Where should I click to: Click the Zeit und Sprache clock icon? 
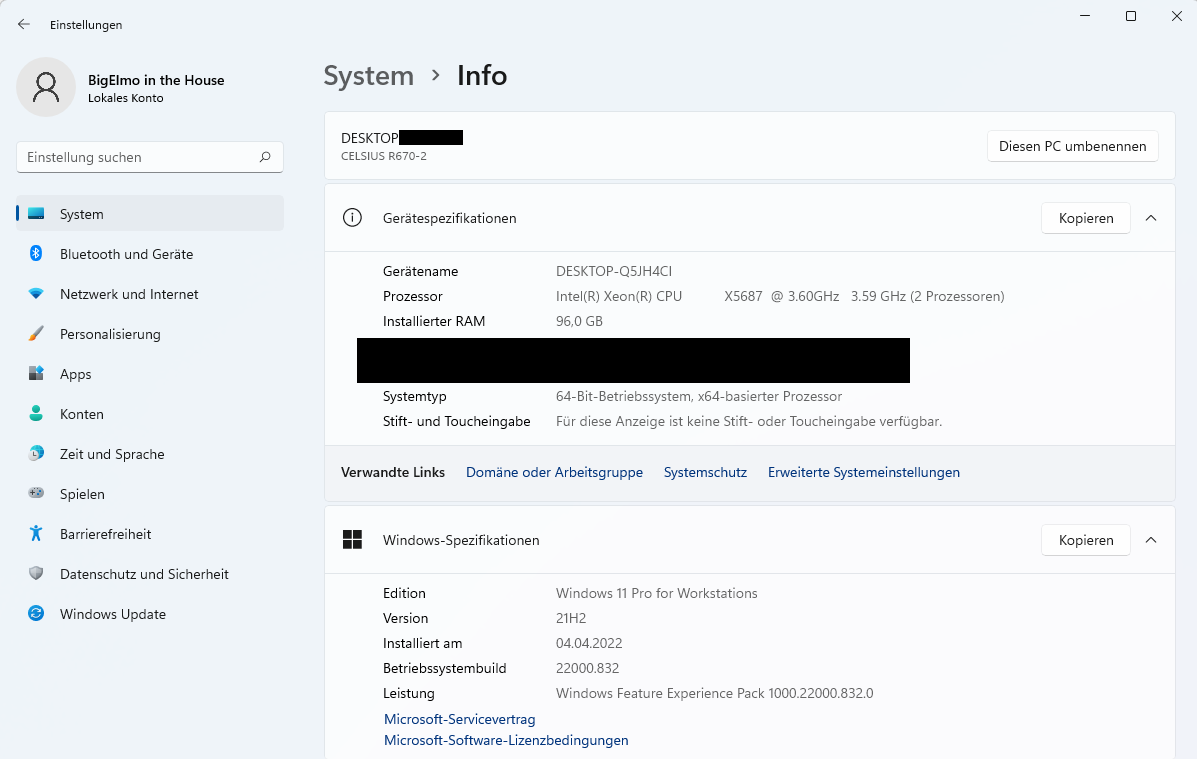pos(36,454)
